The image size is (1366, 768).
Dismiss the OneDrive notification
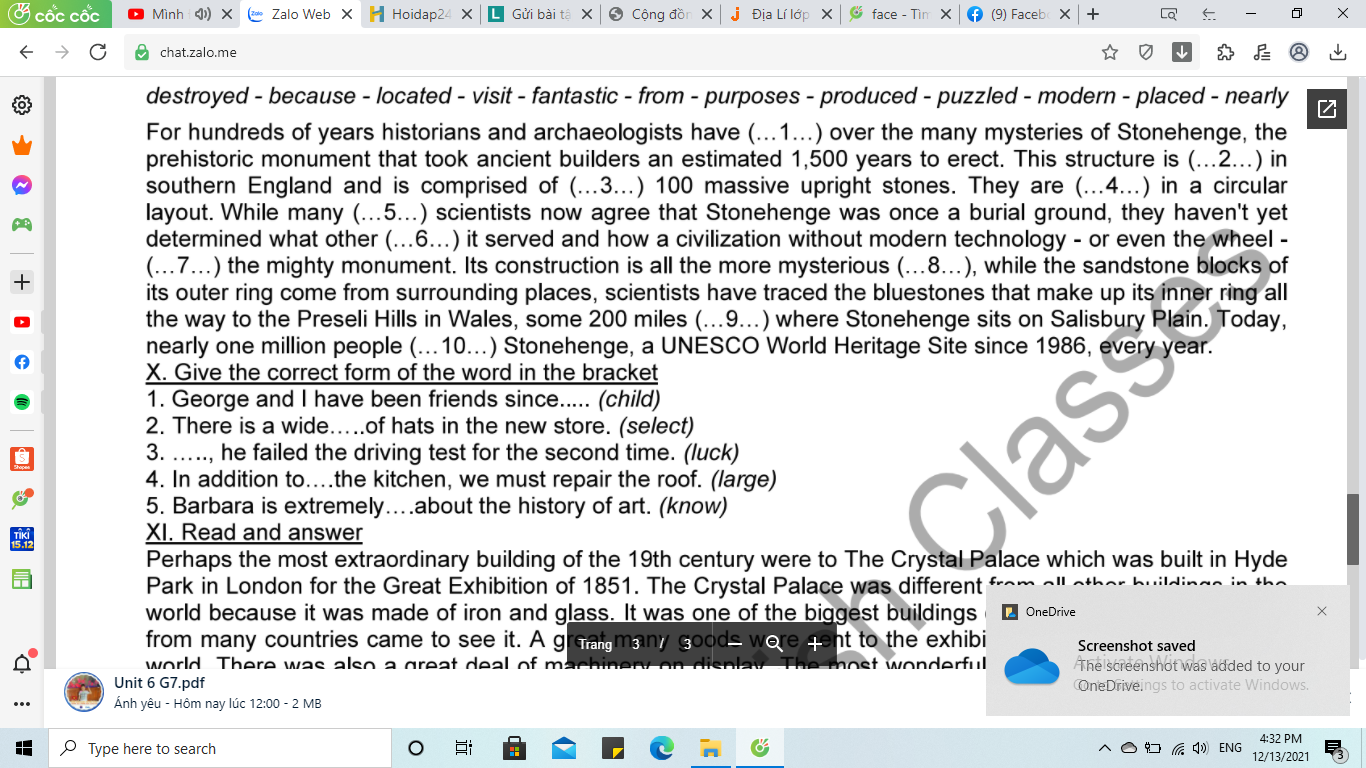click(1321, 611)
